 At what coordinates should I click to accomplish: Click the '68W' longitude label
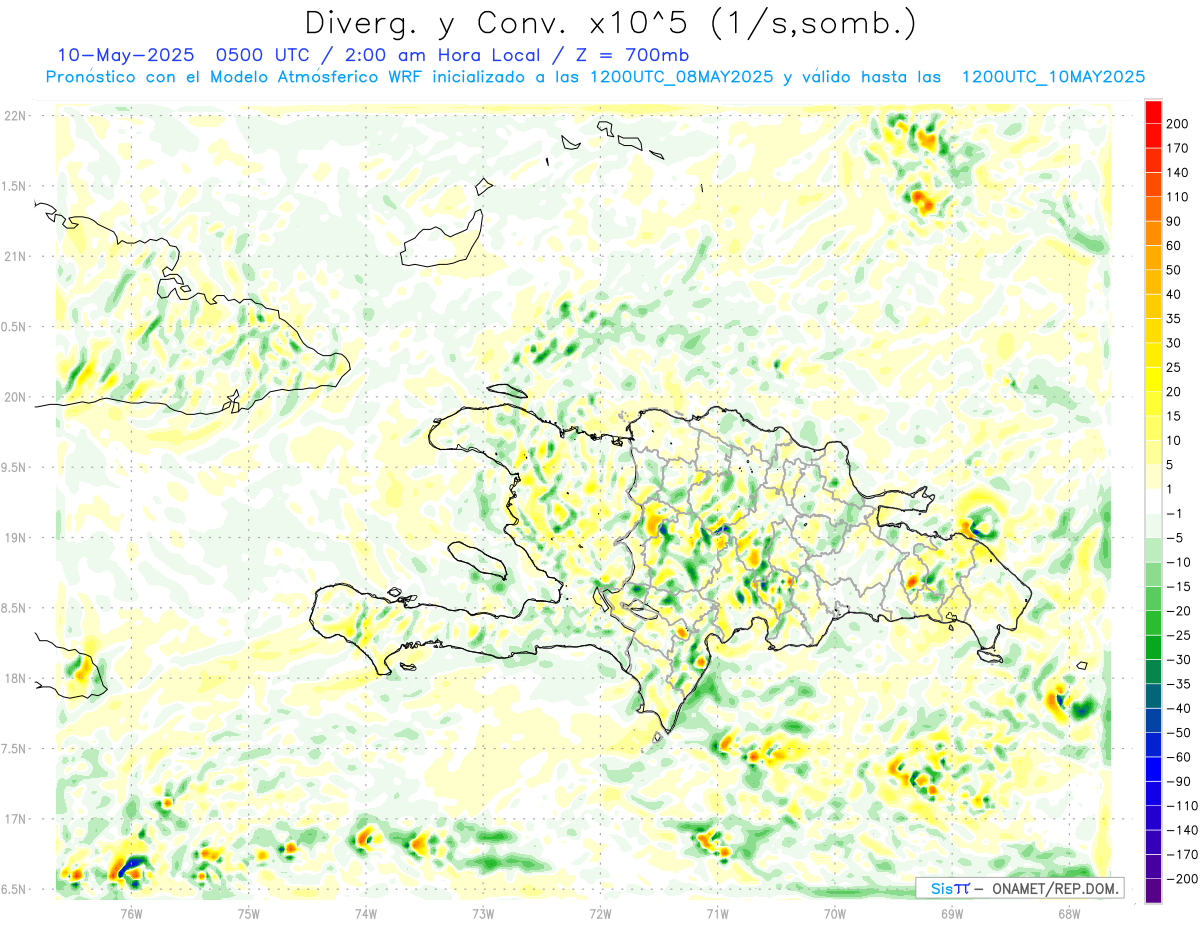1069,913
